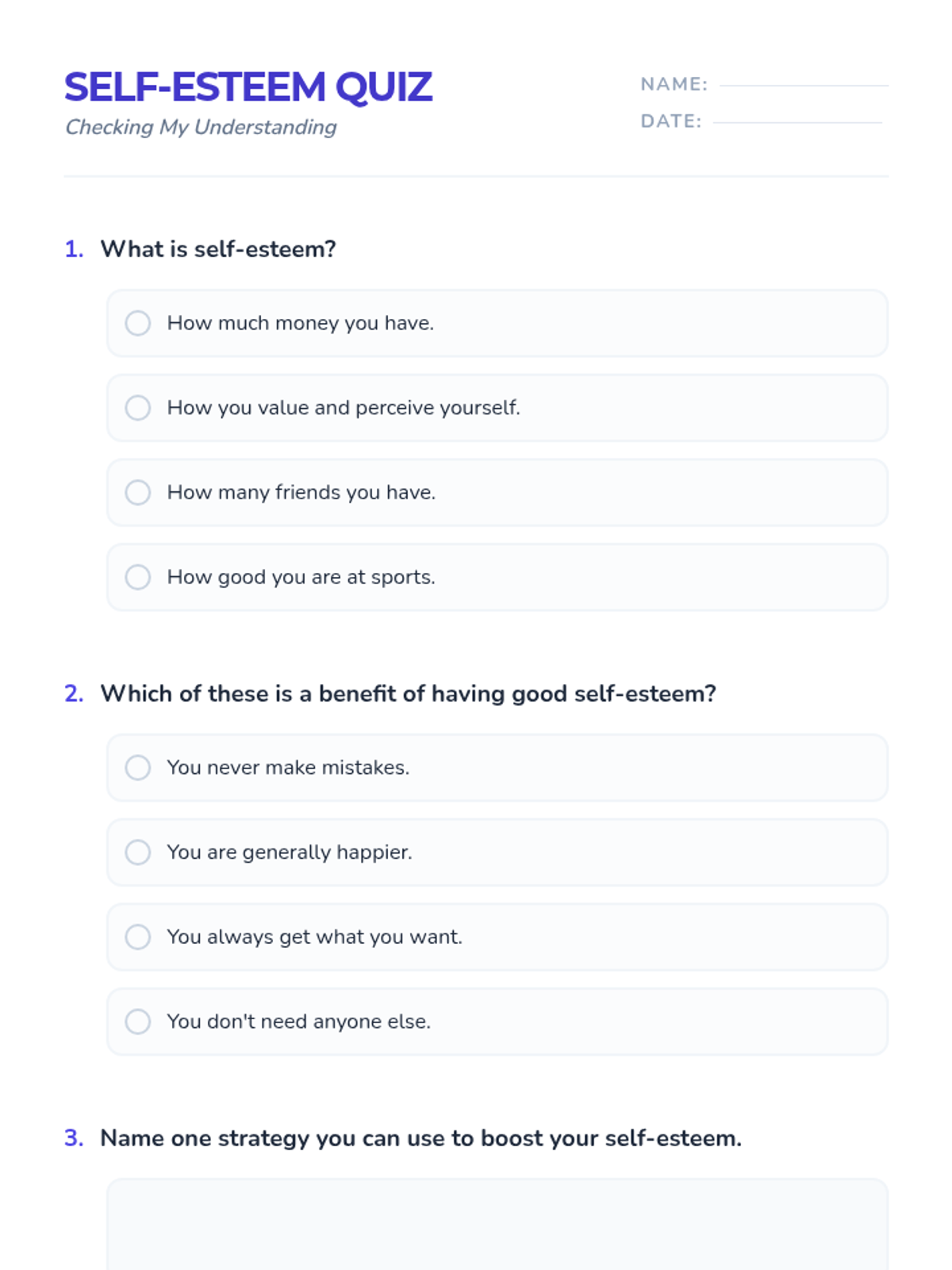Click the "You are generally happier" option text
This screenshot has height=1270, width=952.
tap(290, 852)
